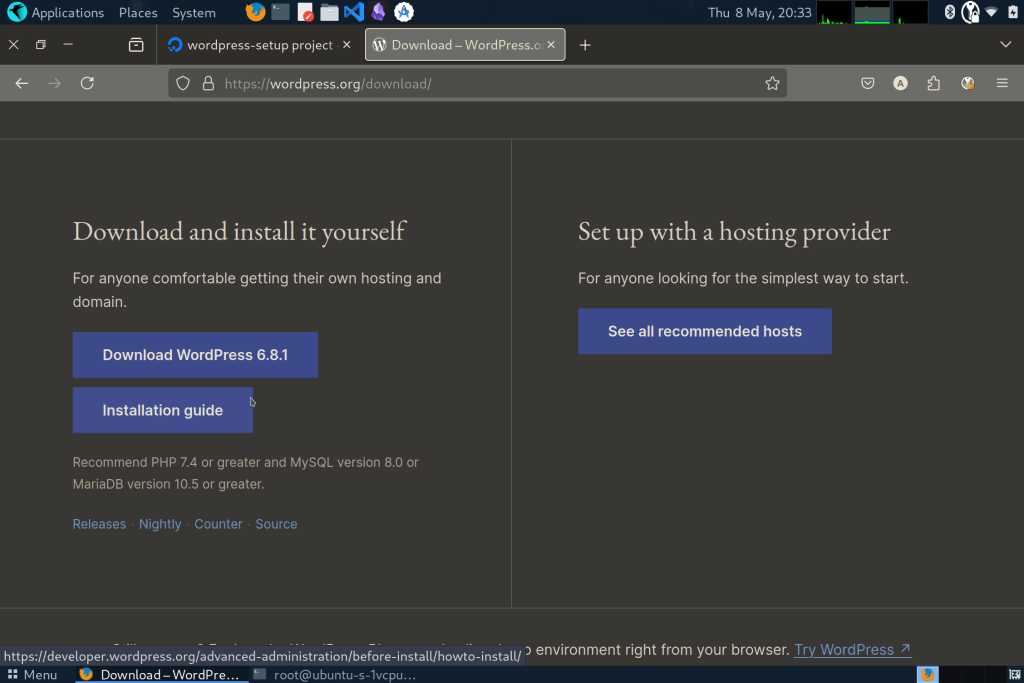The width and height of the screenshot is (1024, 683).
Task: Open the Wi-Fi network tray icon
Action: [992, 12]
